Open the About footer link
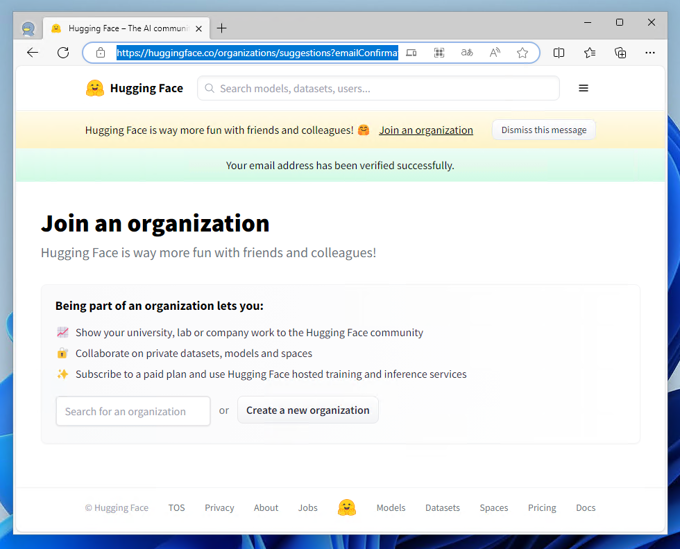This screenshot has height=549, width=680. click(266, 507)
